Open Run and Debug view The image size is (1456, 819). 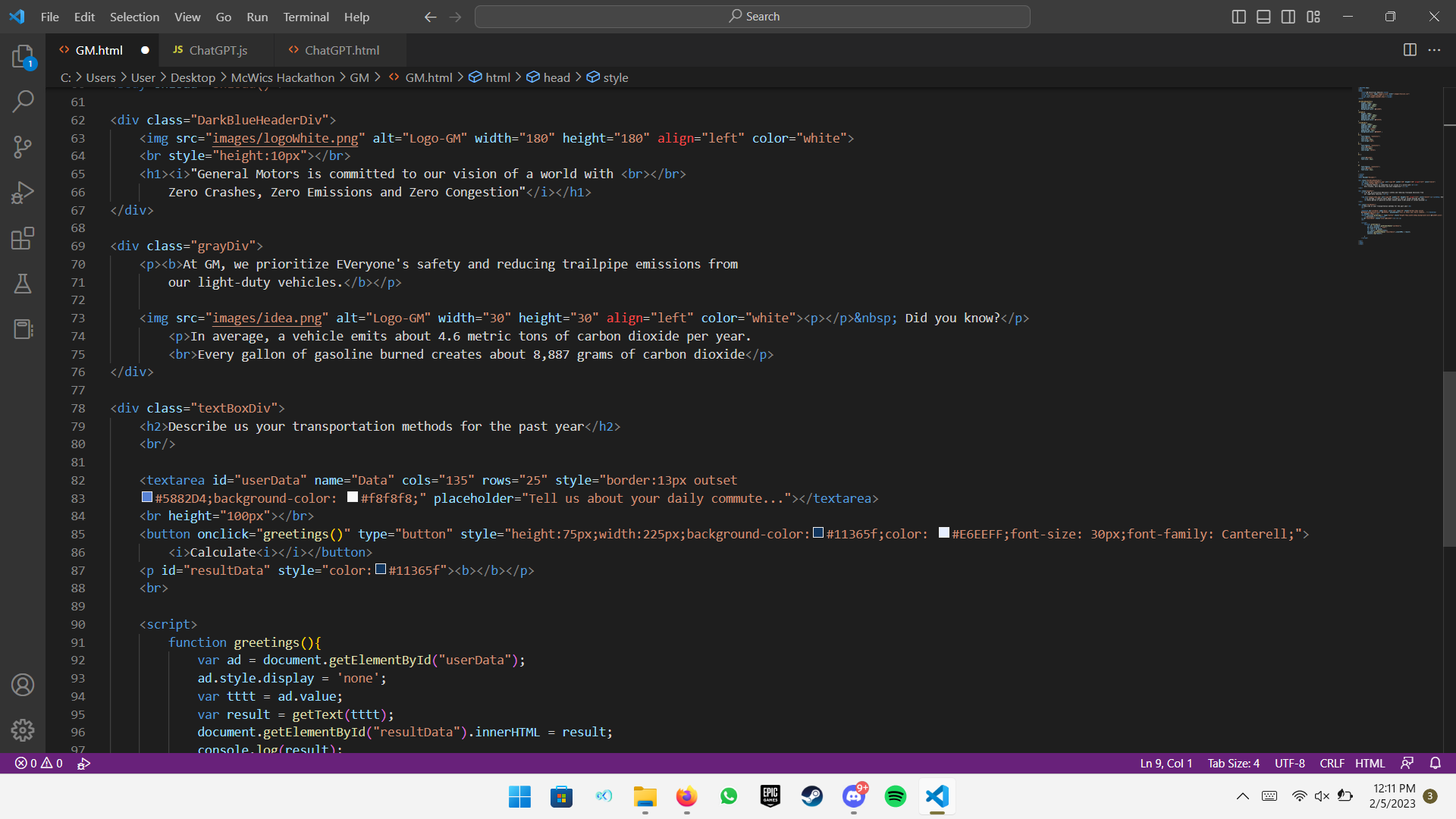point(23,193)
